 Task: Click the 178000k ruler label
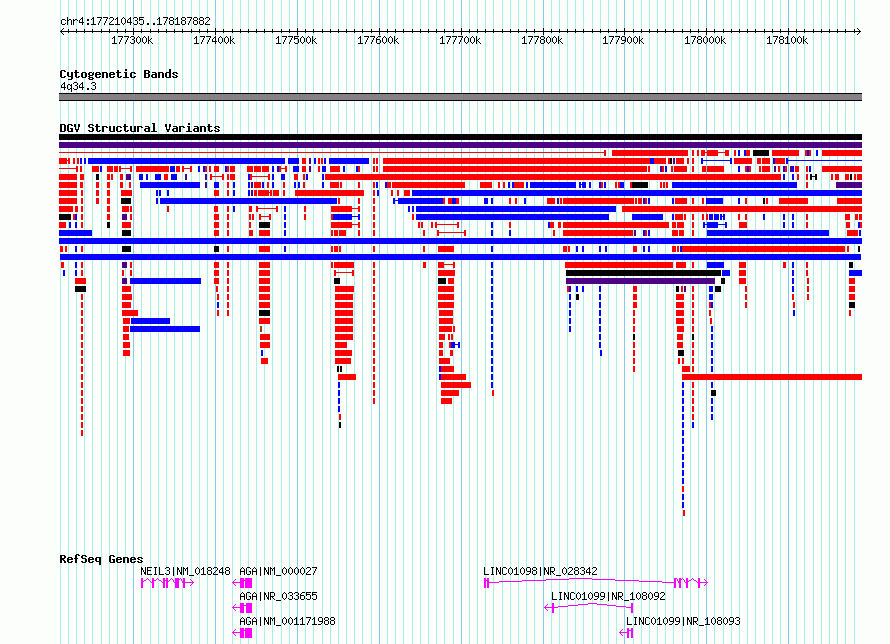(705, 40)
